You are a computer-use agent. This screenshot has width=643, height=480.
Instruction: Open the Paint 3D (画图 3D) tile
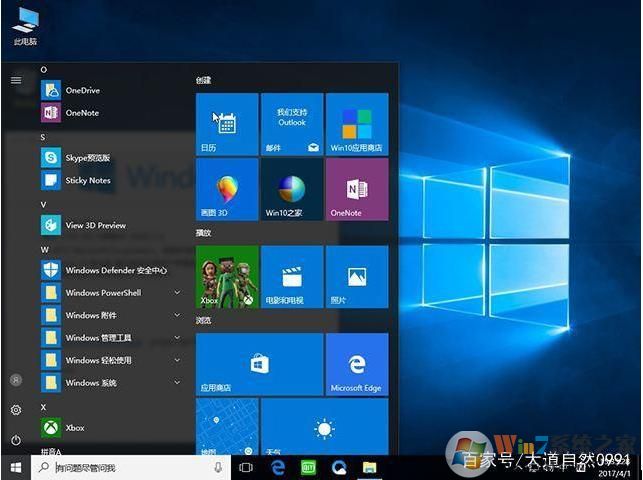(x=226, y=189)
